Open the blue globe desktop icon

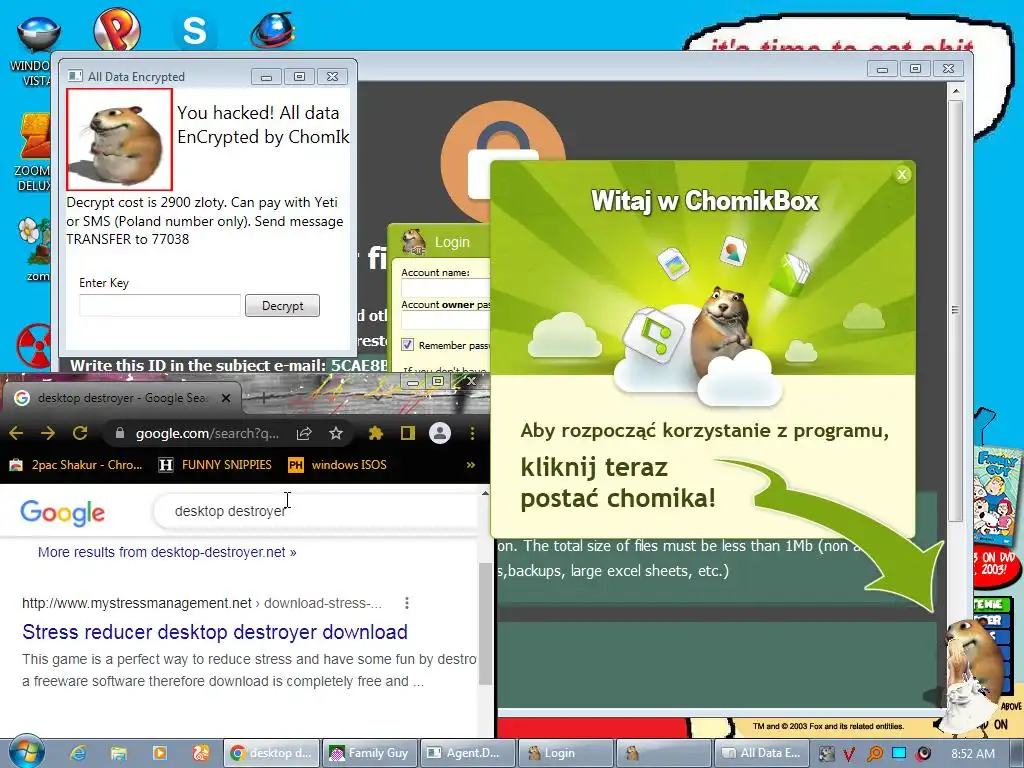272,31
